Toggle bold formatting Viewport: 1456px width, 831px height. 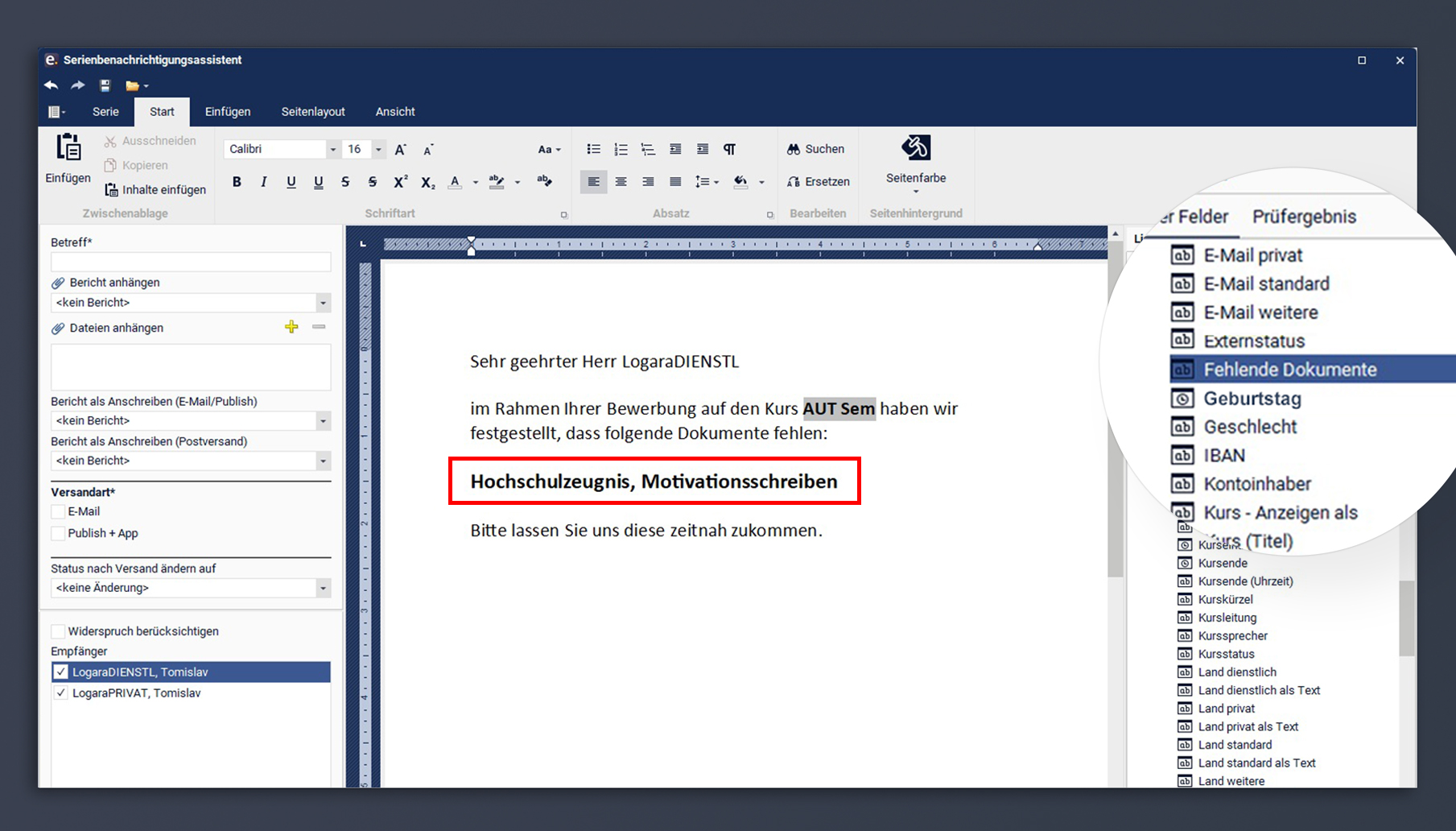coord(237,182)
